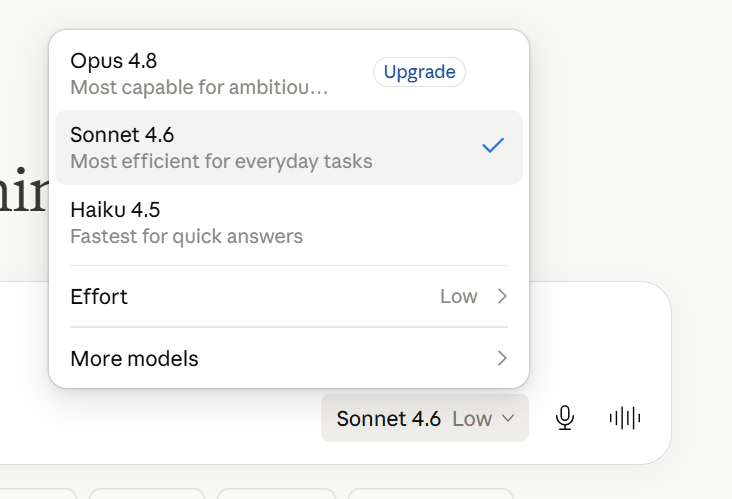This screenshot has width=732, height=499.
Task: Expand the Effort submenu
Action: 289,296
